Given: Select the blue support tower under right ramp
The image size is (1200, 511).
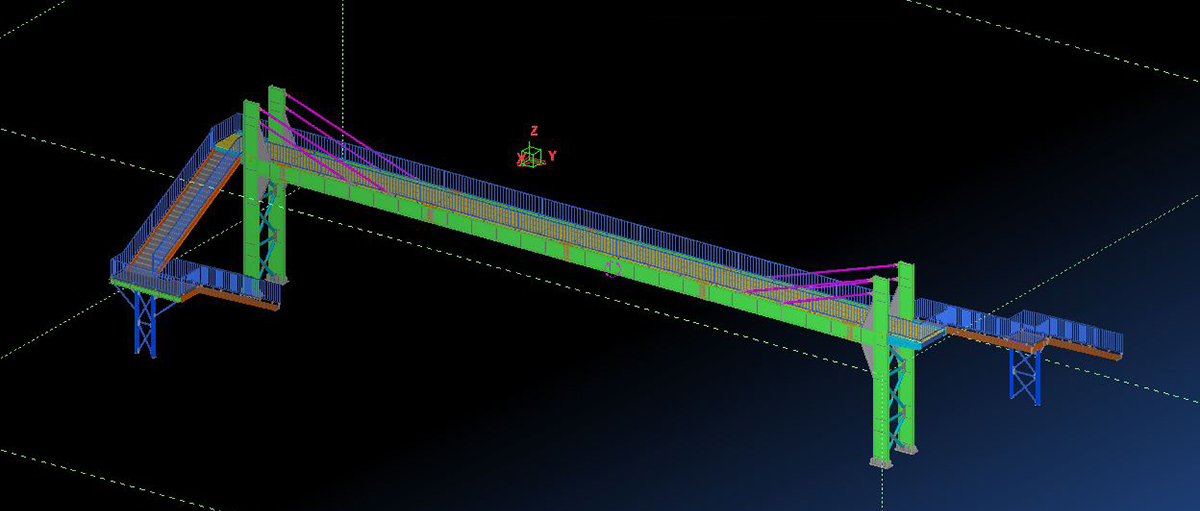Looking at the screenshot, I should tap(1025, 374).
